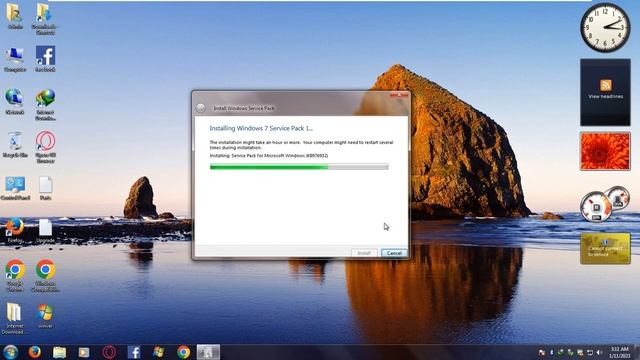The image size is (640, 360).
Task: Click View headlines in feed gadget
Action: (x=605, y=96)
